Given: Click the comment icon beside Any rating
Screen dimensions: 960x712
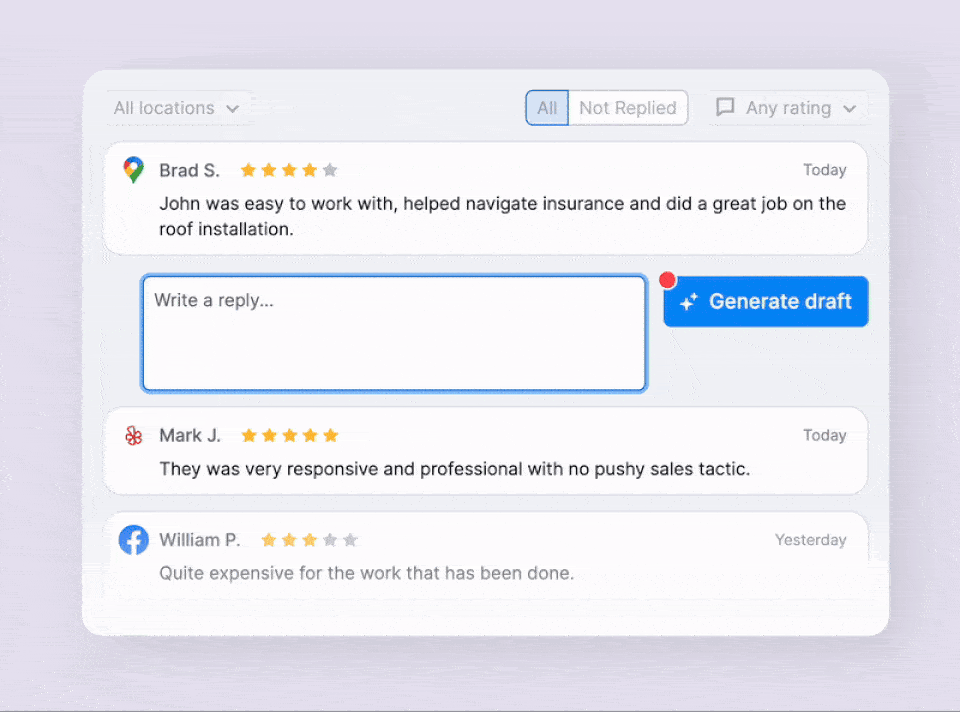Looking at the screenshot, I should point(726,107).
